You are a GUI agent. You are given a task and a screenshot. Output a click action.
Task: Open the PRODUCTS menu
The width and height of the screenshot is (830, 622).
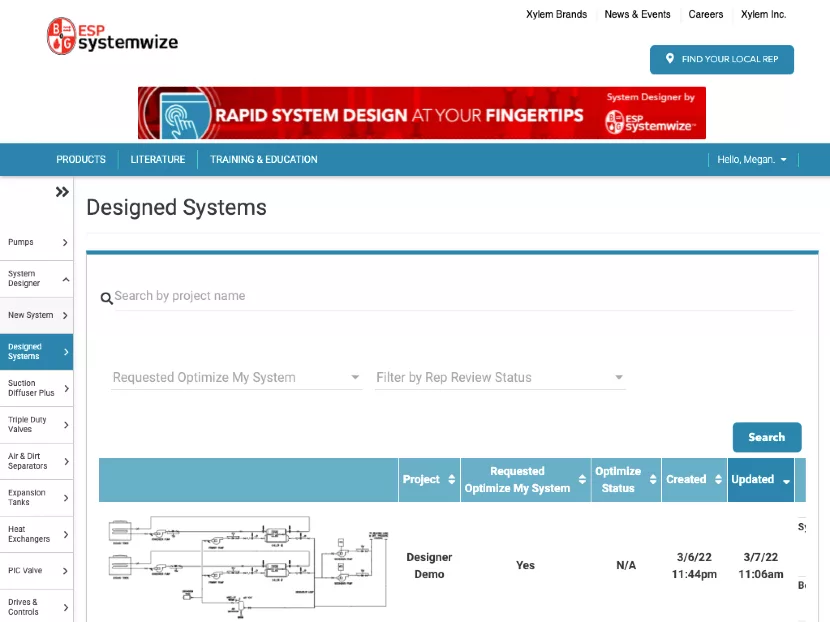click(80, 159)
